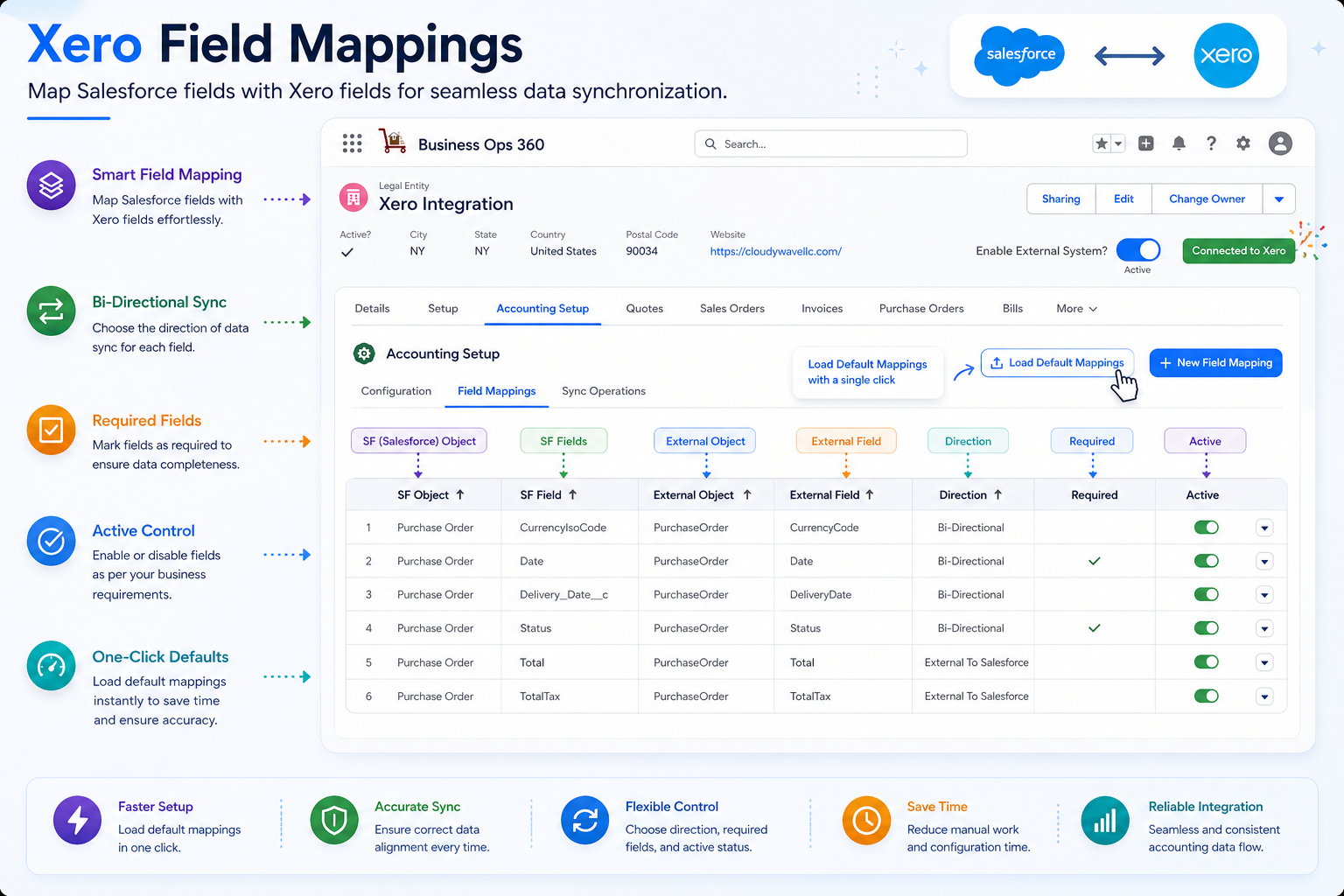Open row actions menu for Status row
Image resolution: width=1344 pixels, height=896 pixels.
(x=1264, y=628)
